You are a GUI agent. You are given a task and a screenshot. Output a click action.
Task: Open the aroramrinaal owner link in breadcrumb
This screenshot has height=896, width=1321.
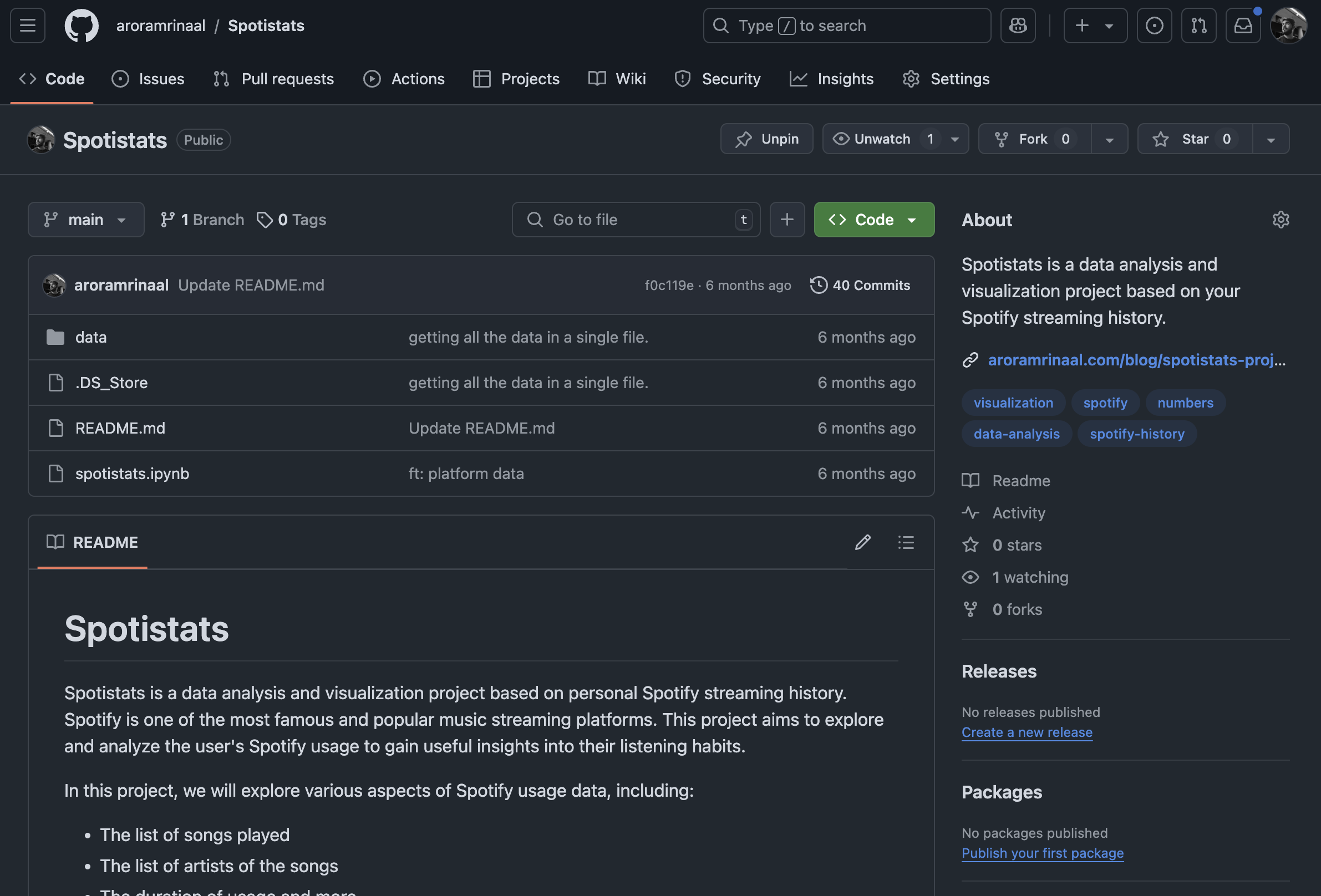point(161,26)
